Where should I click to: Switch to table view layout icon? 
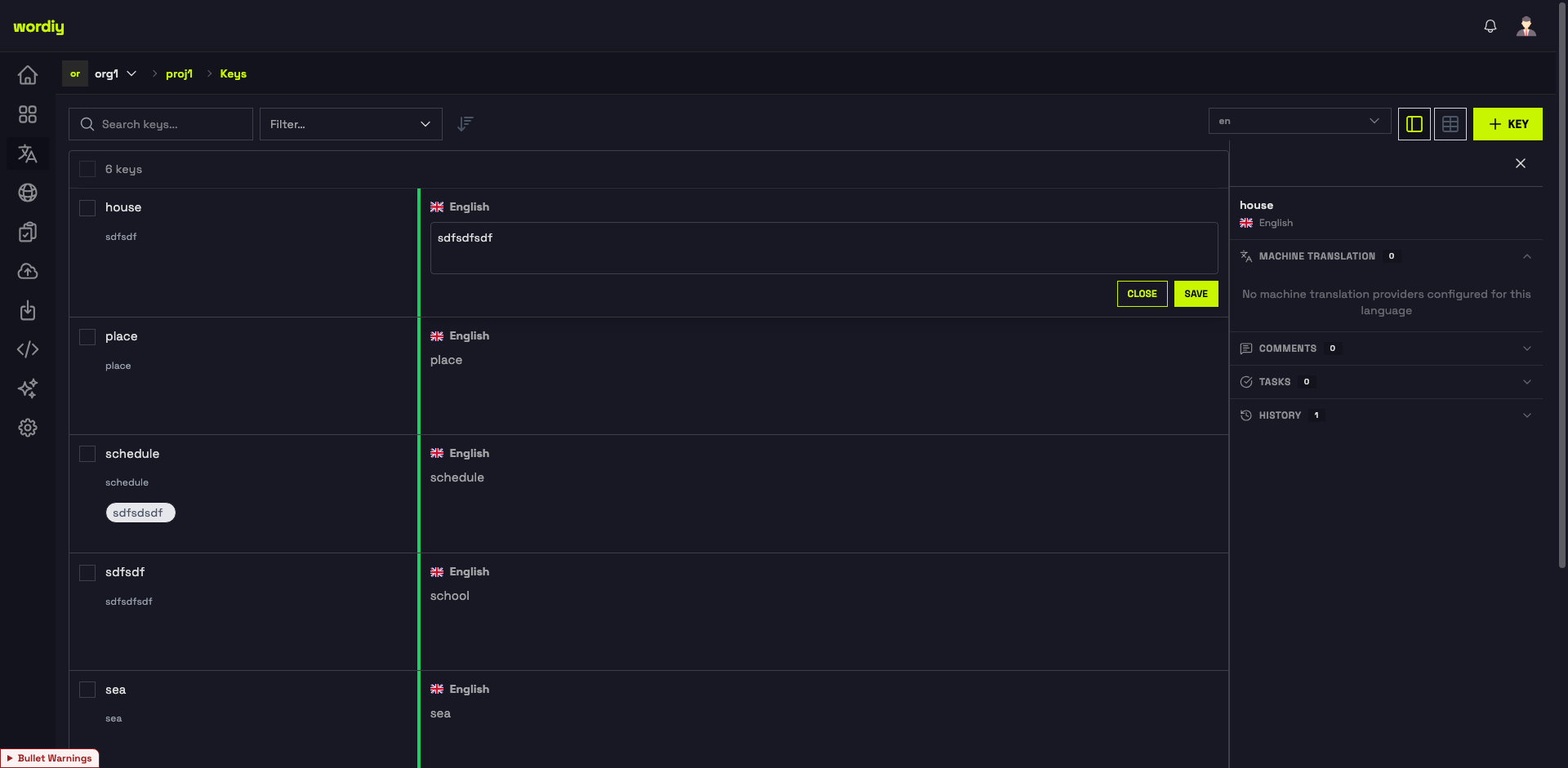tap(1450, 124)
